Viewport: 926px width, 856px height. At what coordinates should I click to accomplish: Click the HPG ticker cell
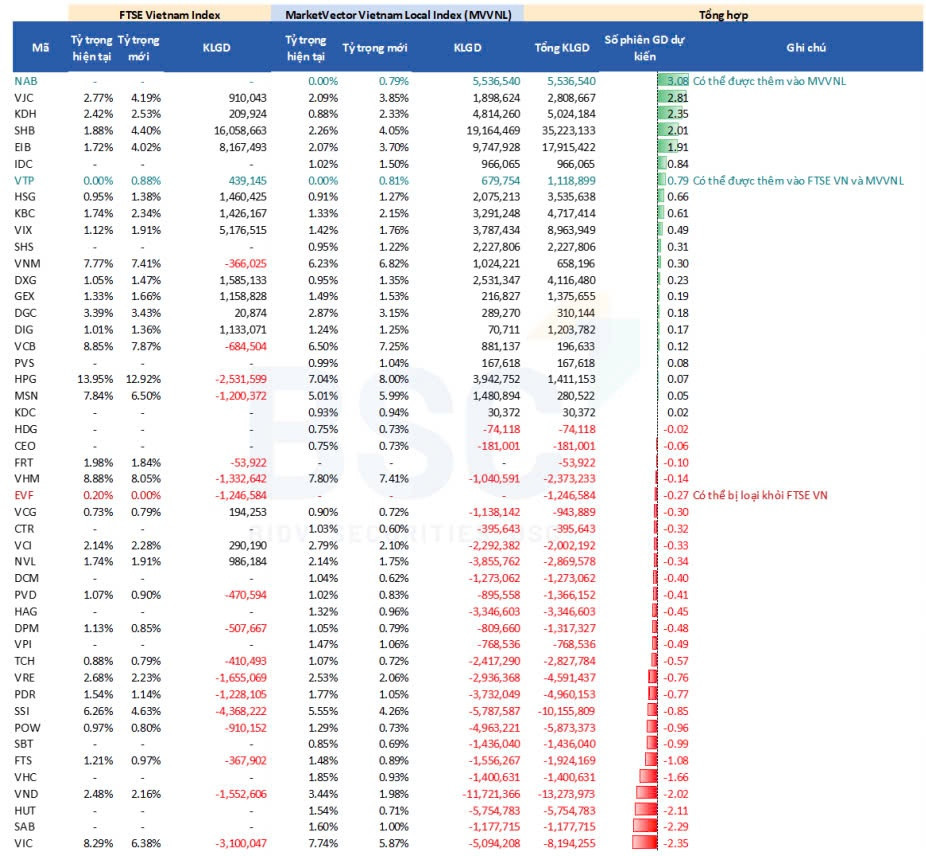(x=25, y=379)
